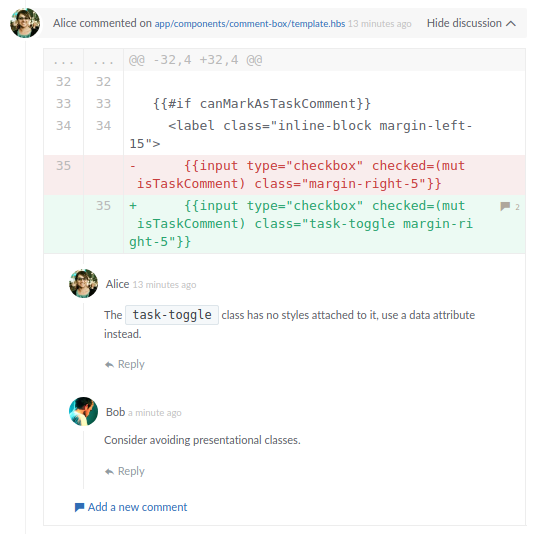Open the template.hbs file path link
This screenshot has height=534, width=535.
[250, 24]
